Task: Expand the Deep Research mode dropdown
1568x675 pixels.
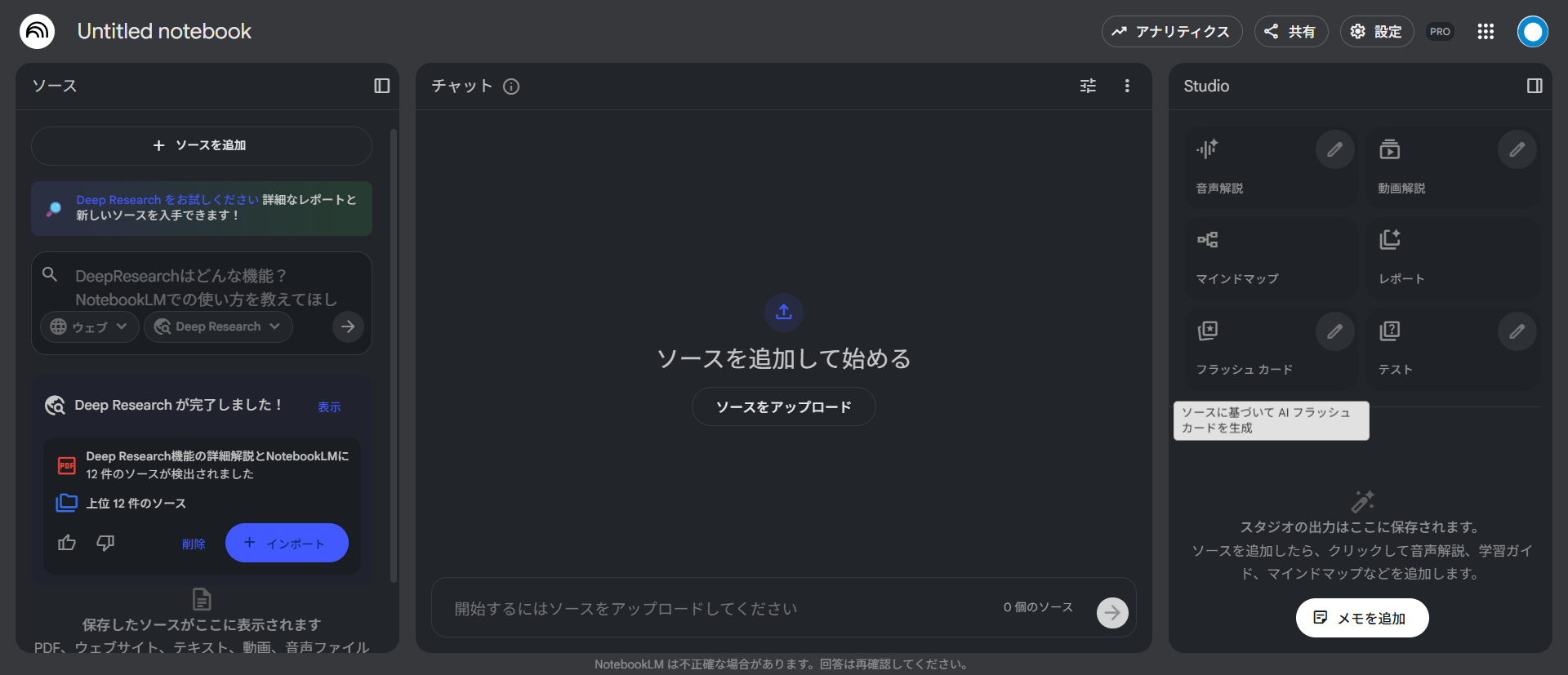Action: pyautogui.click(x=218, y=326)
